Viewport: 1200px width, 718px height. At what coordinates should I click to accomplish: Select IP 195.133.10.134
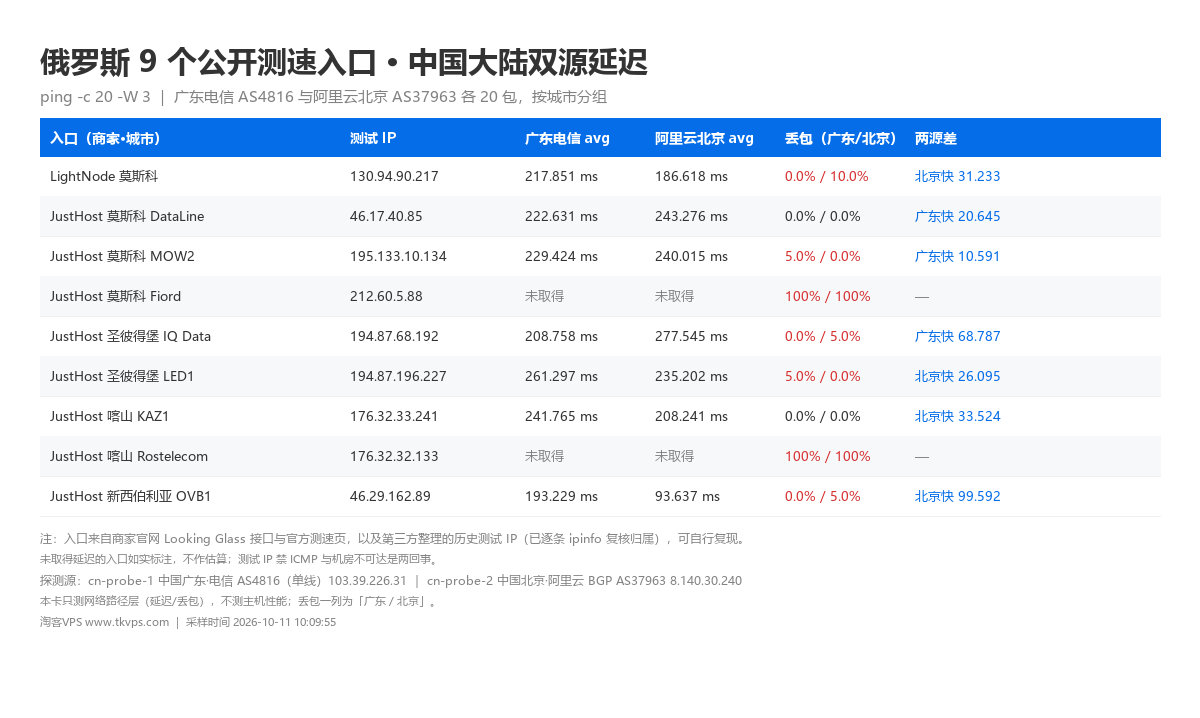[398, 256]
